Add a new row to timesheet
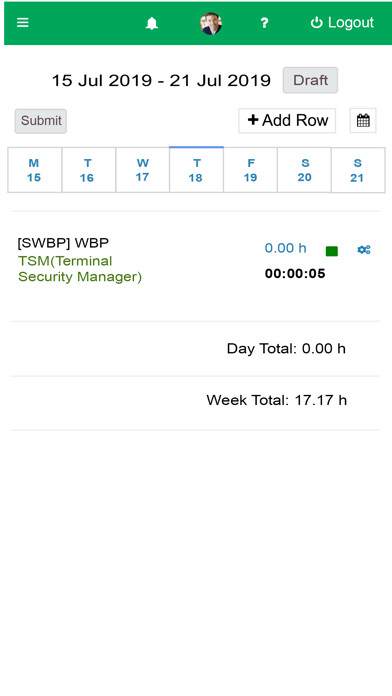Viewport: 392px width, 696px height. point(287,120)
